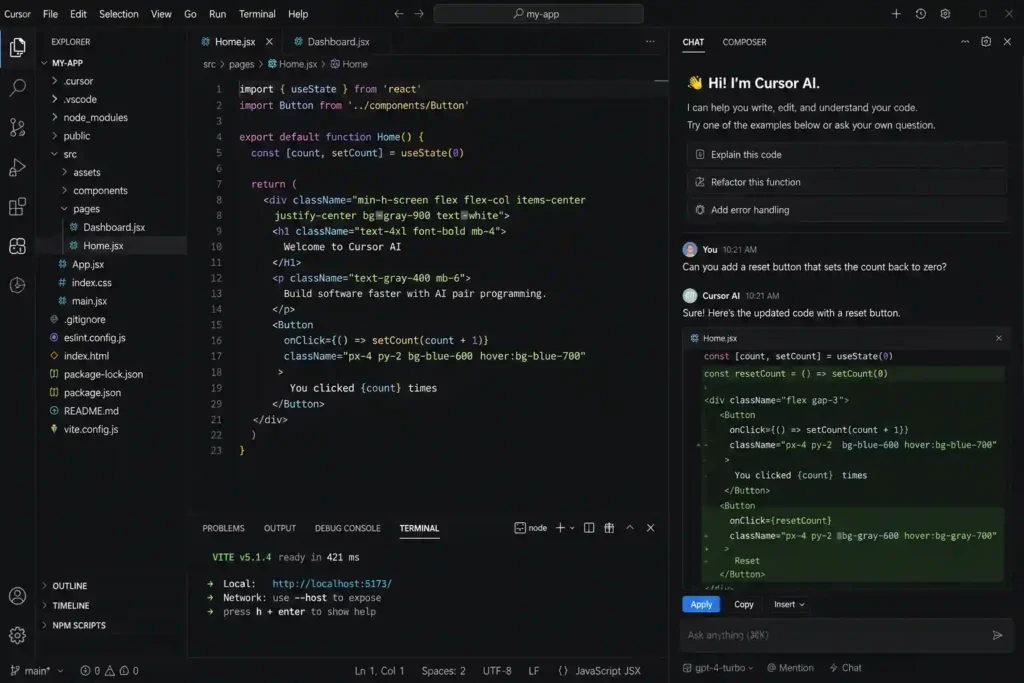Open the settings gear in title bar
The height and width of the screenshot is (683, 1024).
point(945,14)
